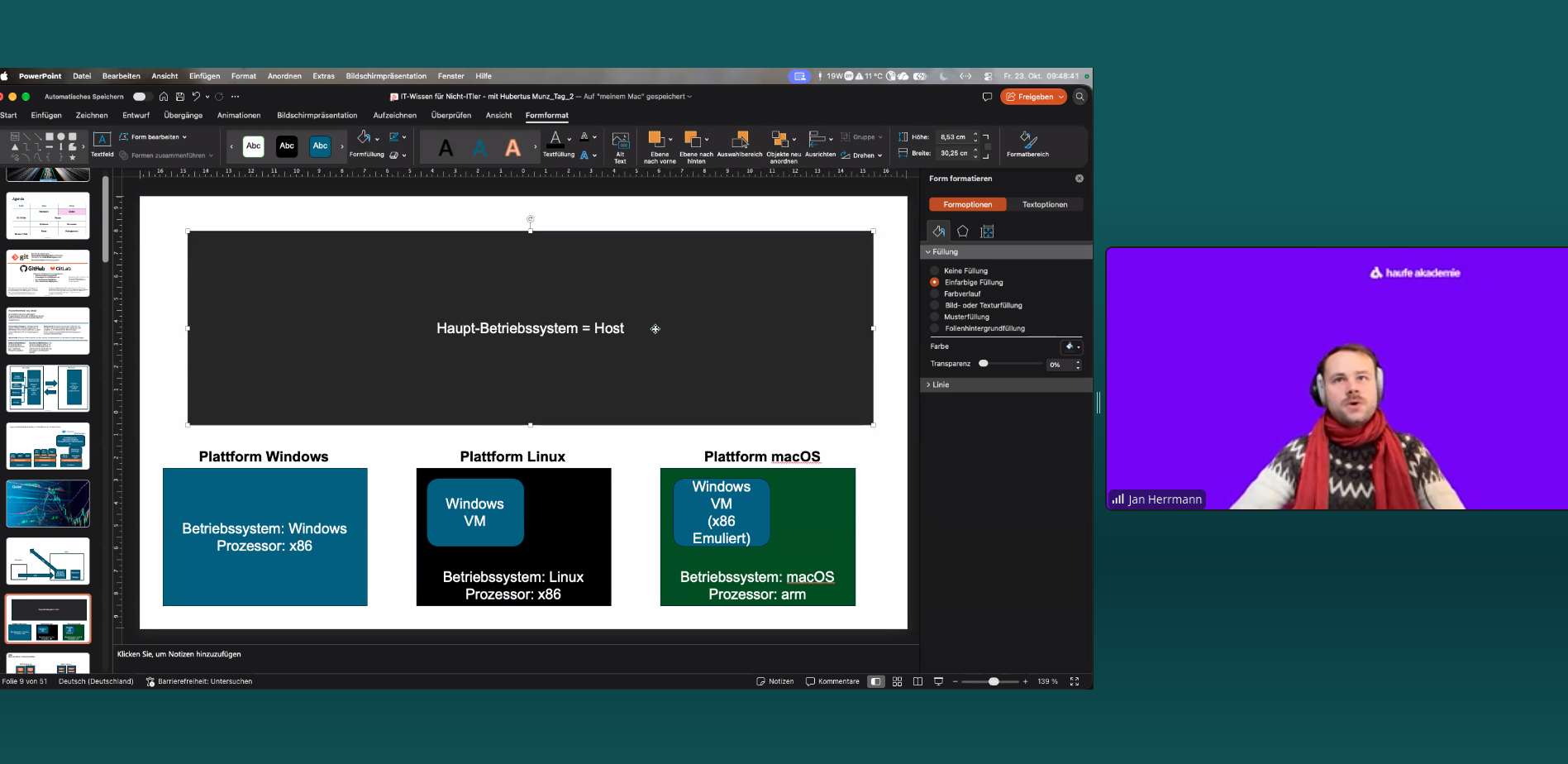Open Farbe color picker dropdown
This screenshot has height=764, width=1568.
coord(1072,346)
